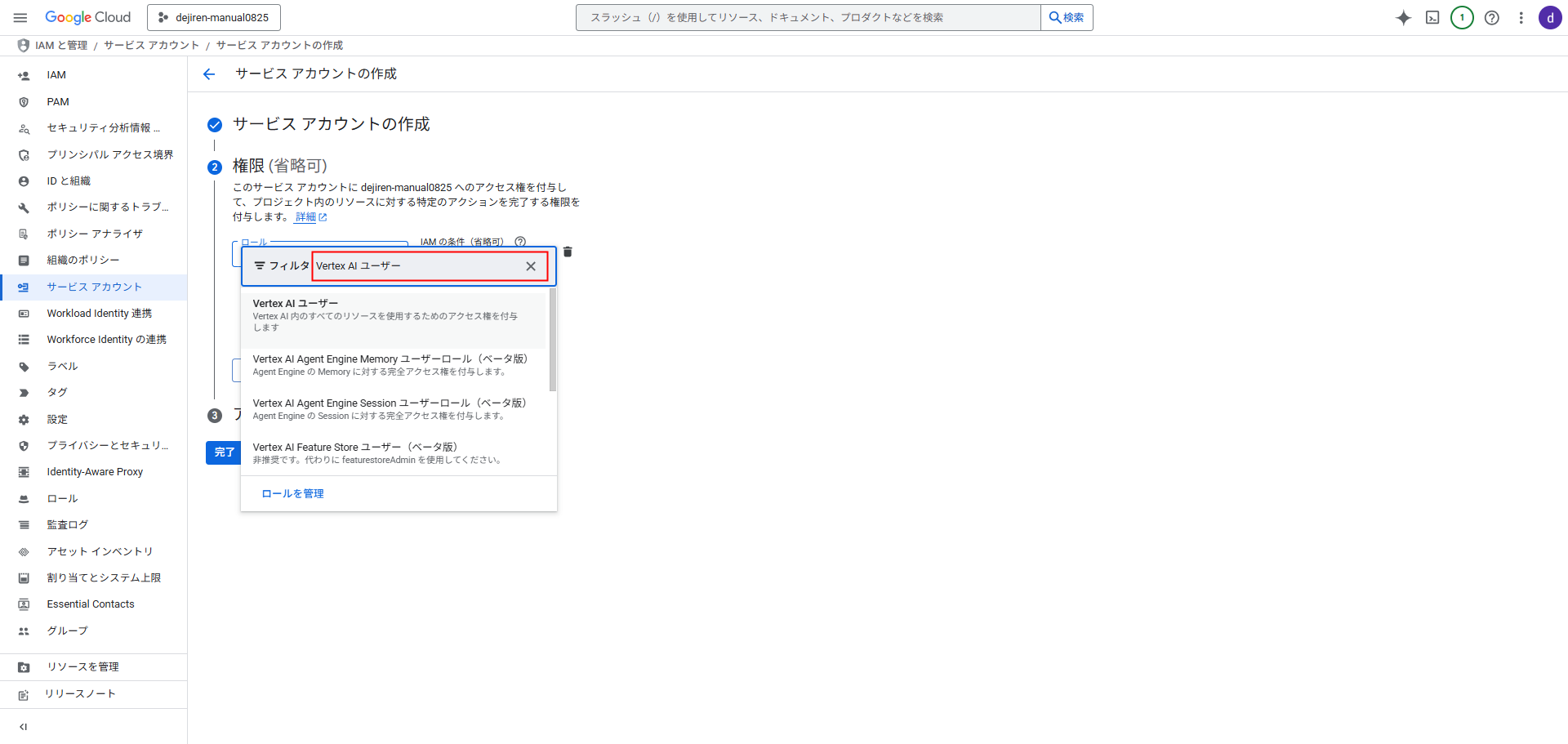Click the ロールを管理 link

pos(292,494)
